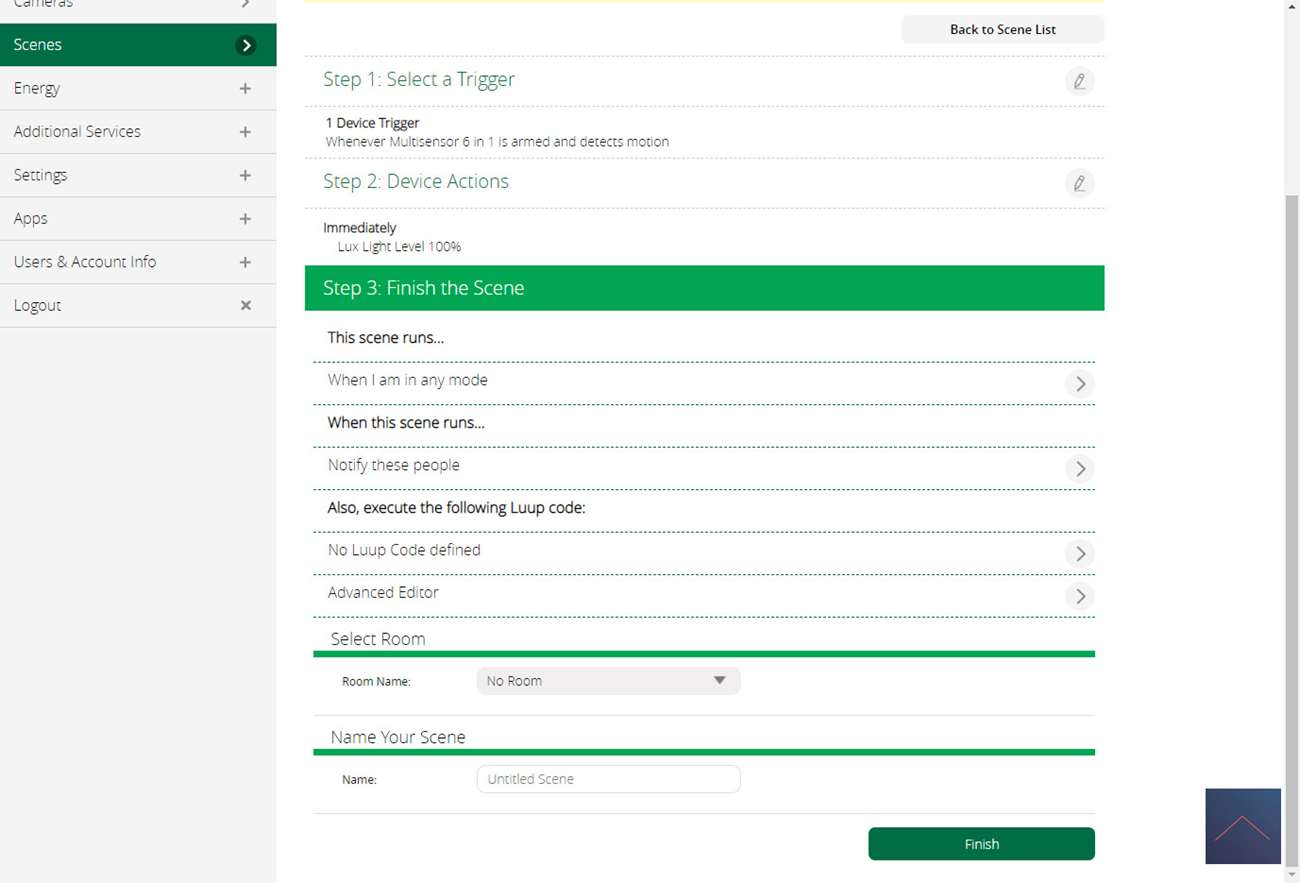Click the X icon beside Logout
The height and width of the screenshot is (883, 1300).
pos(245,305)
